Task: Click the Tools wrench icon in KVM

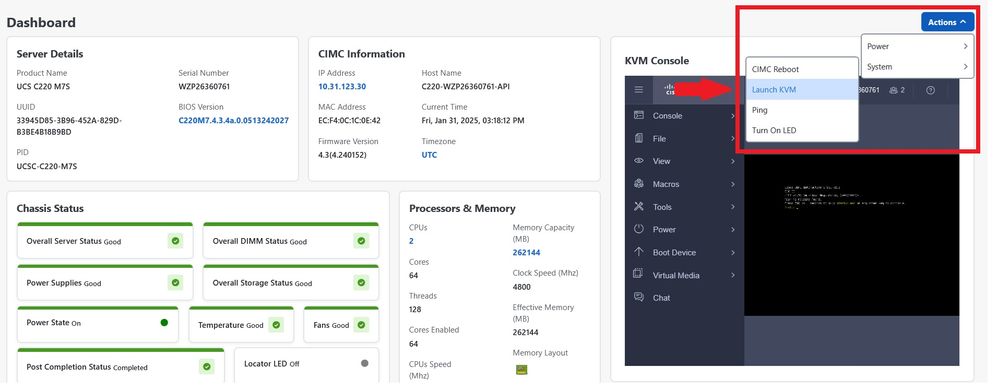Action: pyautogui.click(x=639, y=207)
